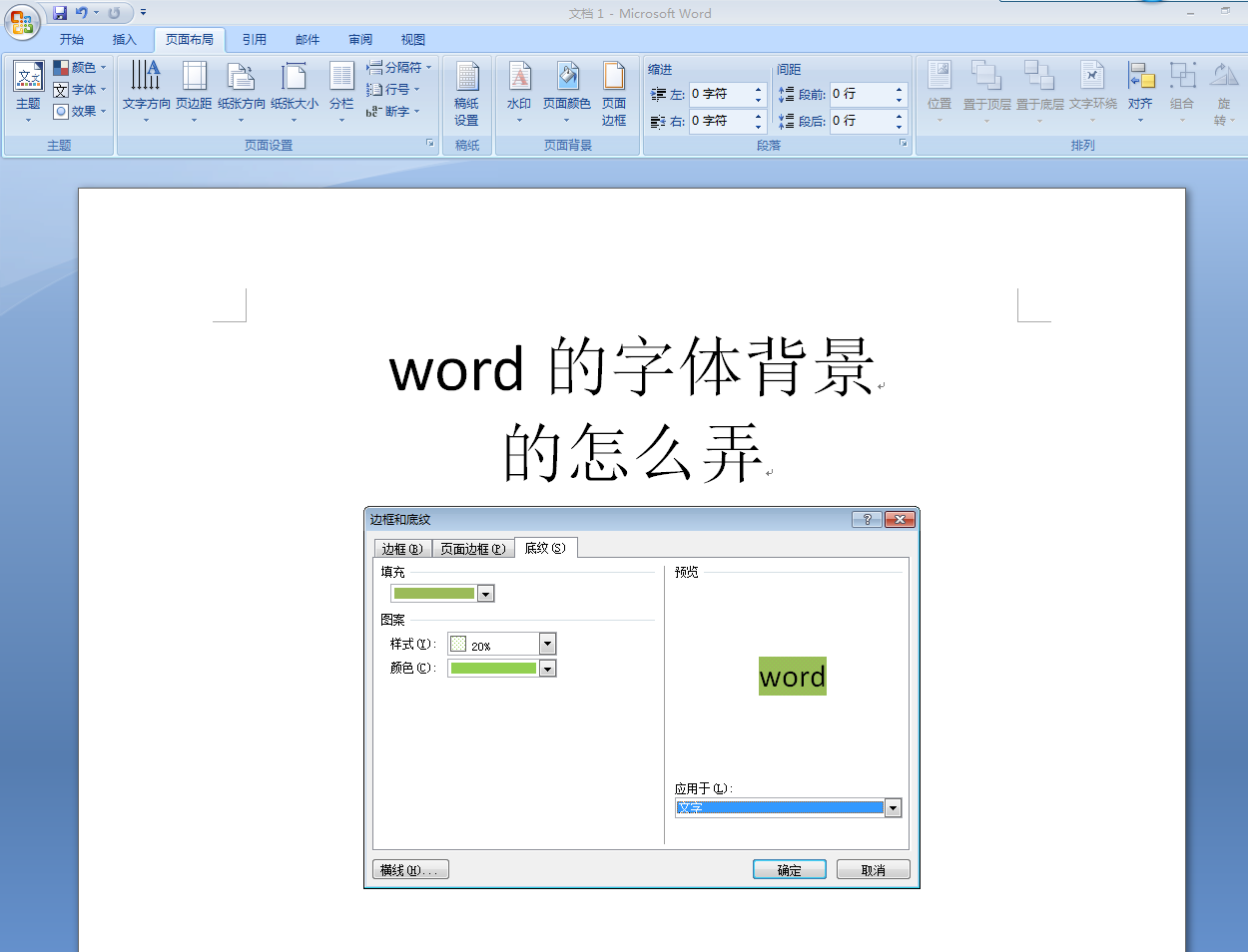This screenshot has height=952, width=1248.
Task: Click spacing before (段前) value field
Action: tap(861, 94)
